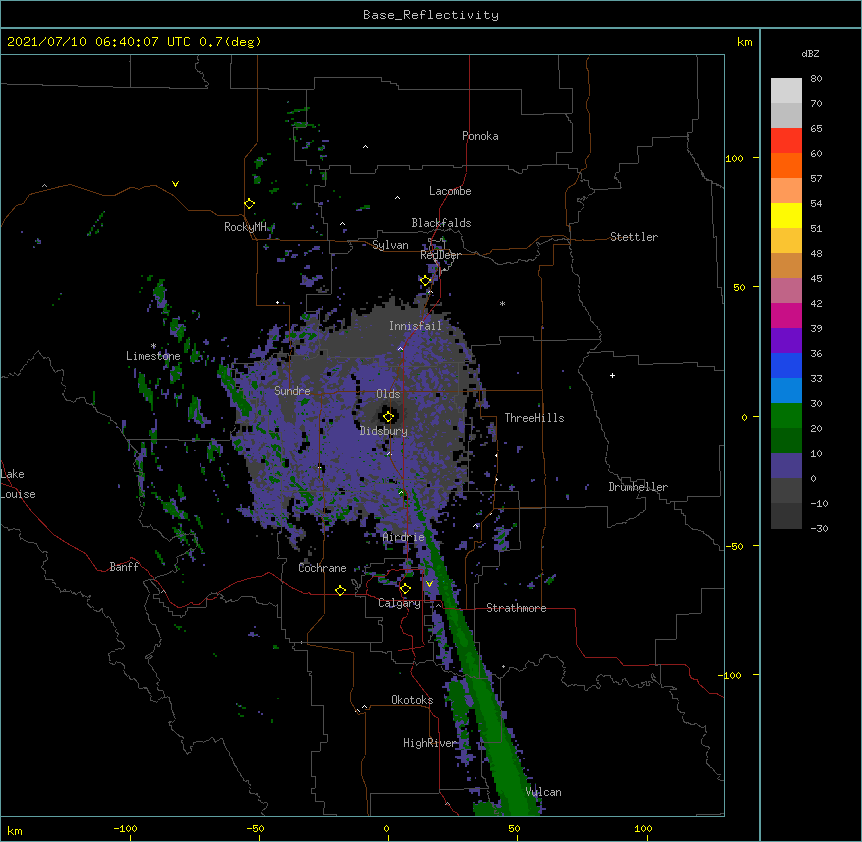Click the yellow diamond marker above Calgary label
The height and width of the screenshot is (842, 862).
405,589
